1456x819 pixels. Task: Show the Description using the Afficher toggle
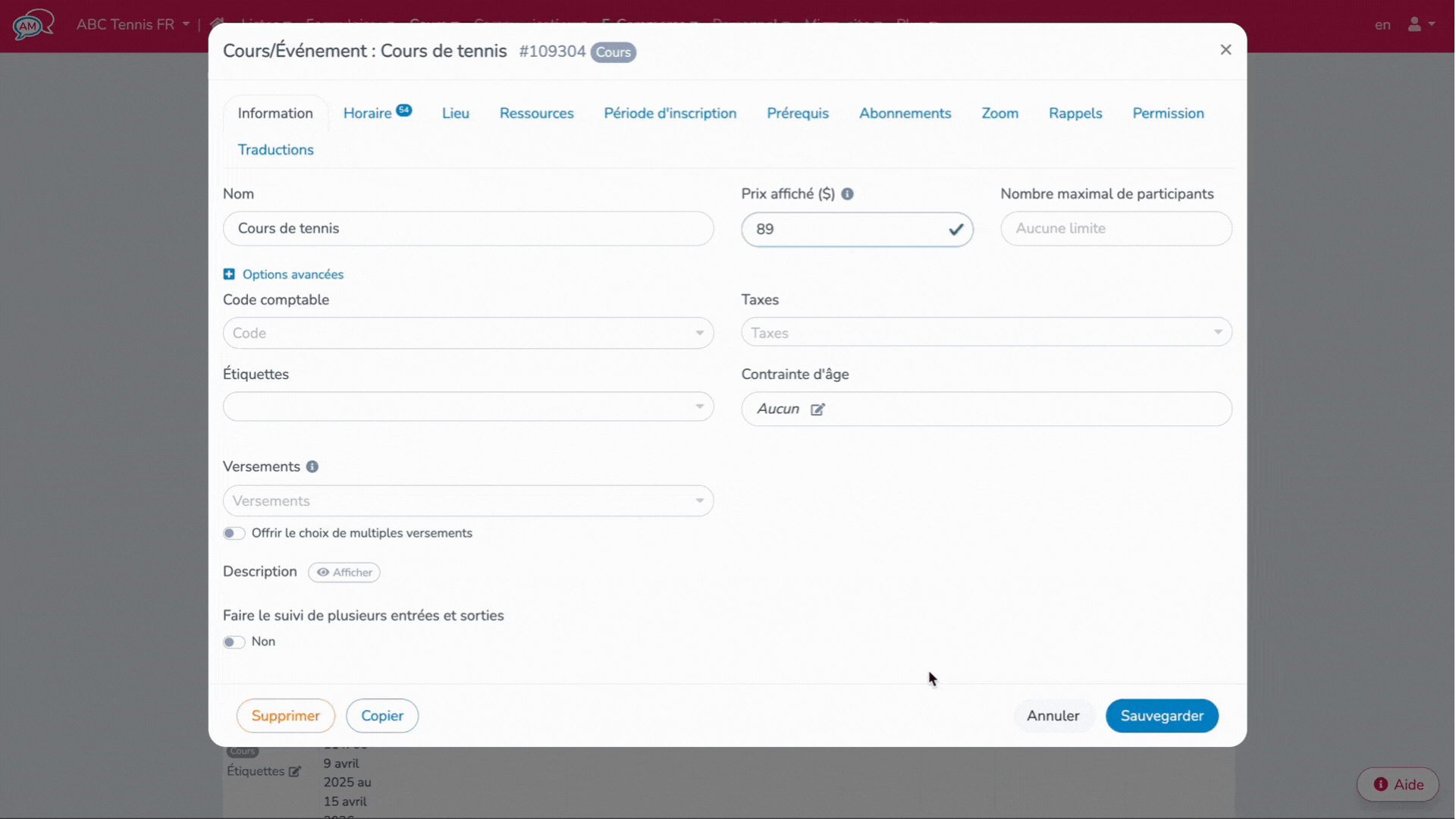pyautogui.click(x=344, y=572)
